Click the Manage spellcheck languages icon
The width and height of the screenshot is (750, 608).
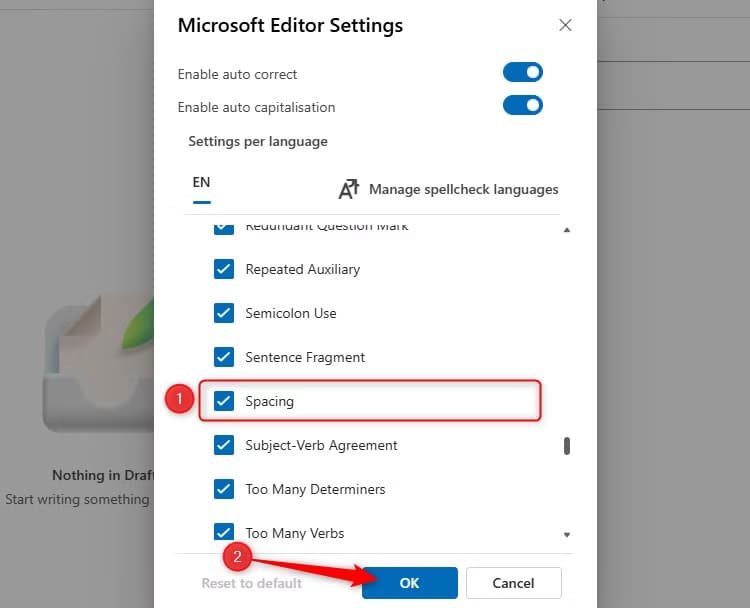pyautogui.click(x=349, y=189)
